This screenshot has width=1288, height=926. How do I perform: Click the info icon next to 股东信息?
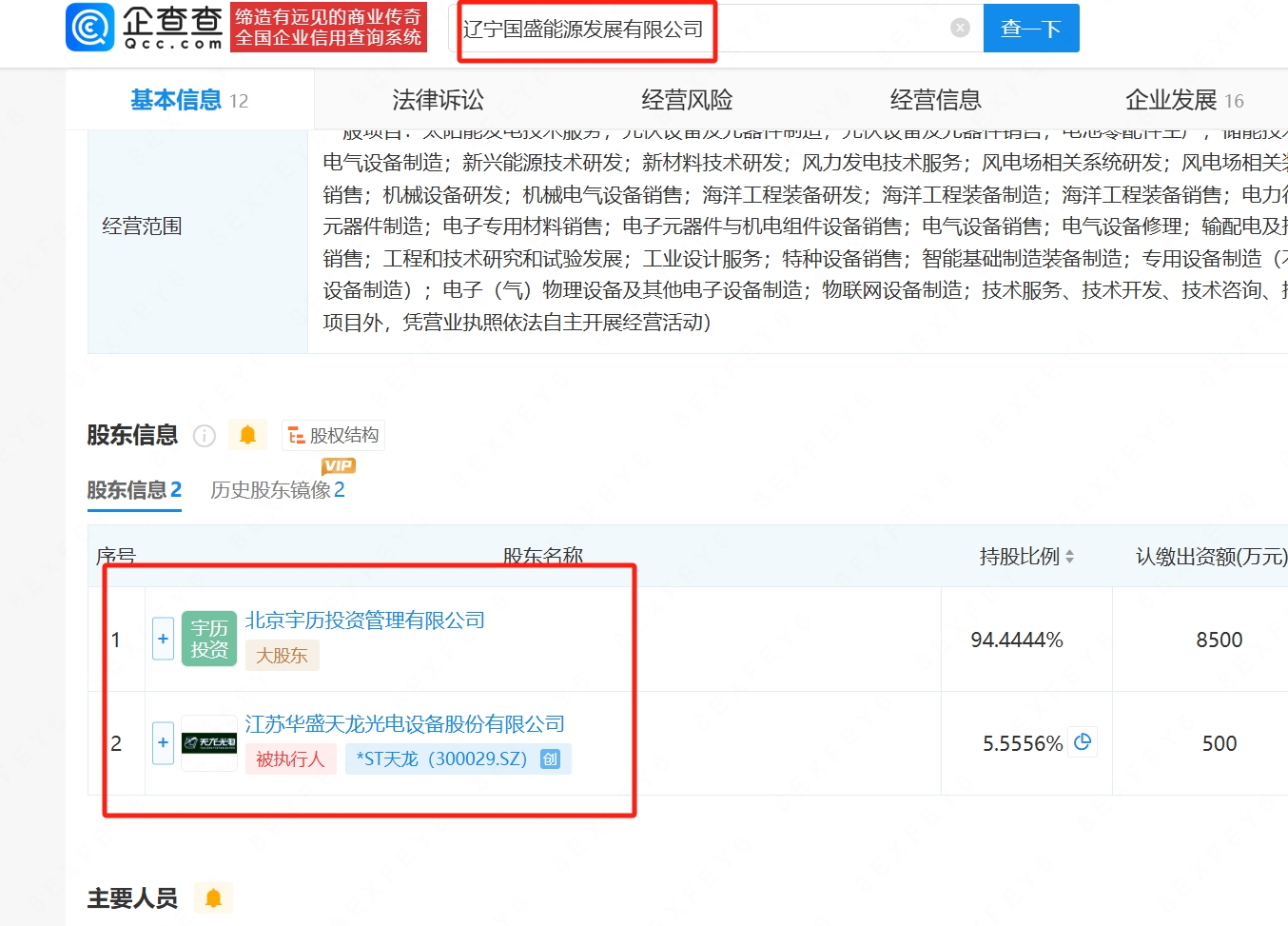[205, 436]
